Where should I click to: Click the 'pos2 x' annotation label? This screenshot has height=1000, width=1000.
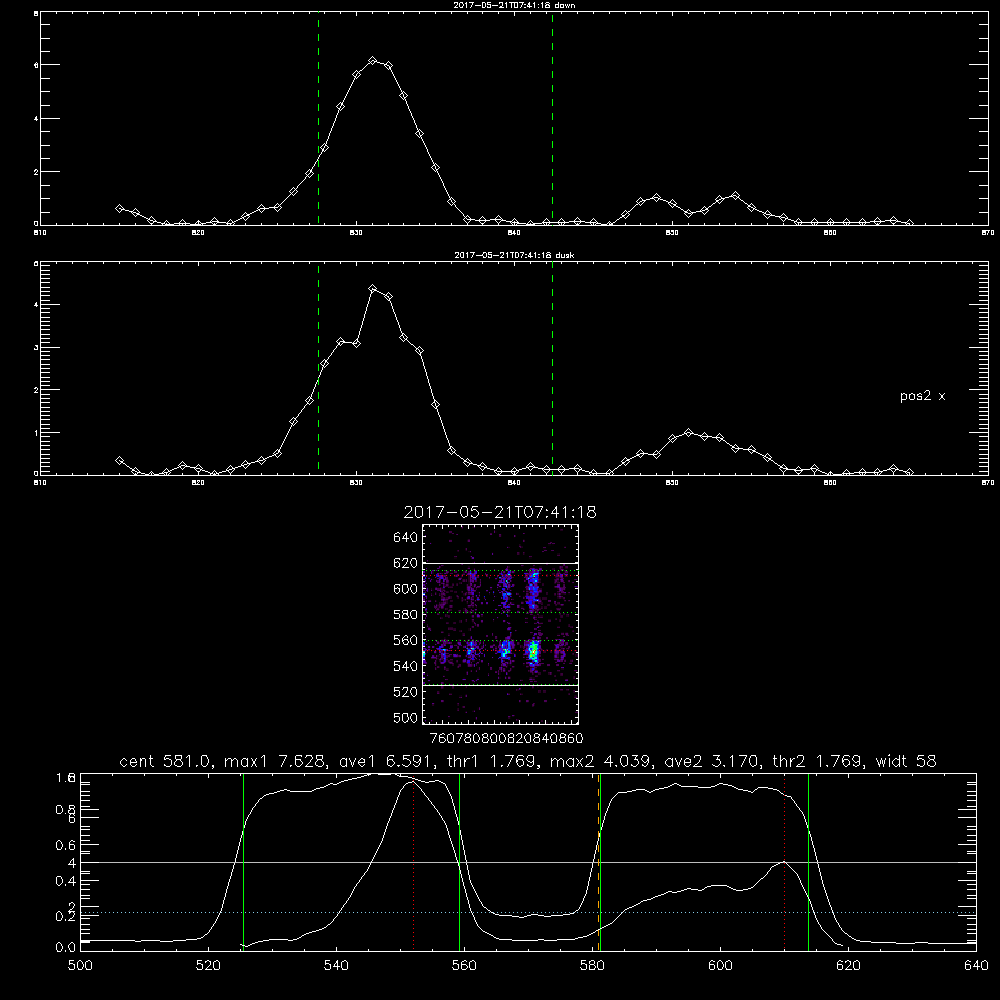pos(922,396)
